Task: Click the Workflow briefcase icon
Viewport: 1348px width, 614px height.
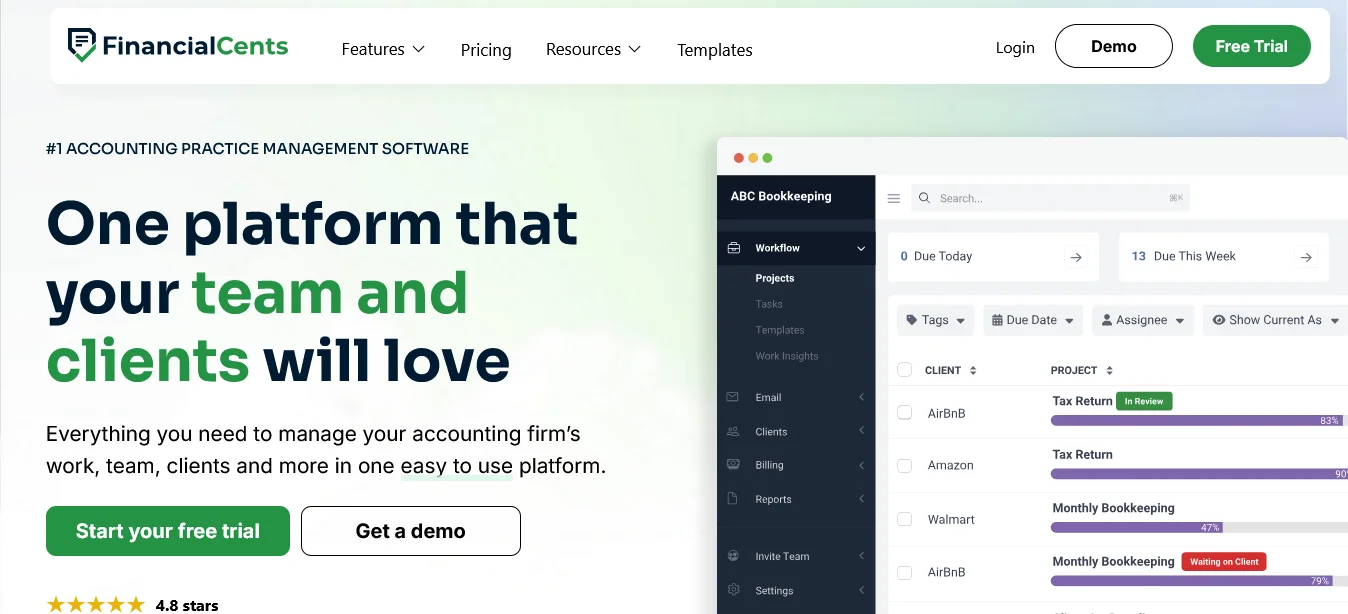Action: 734,248
